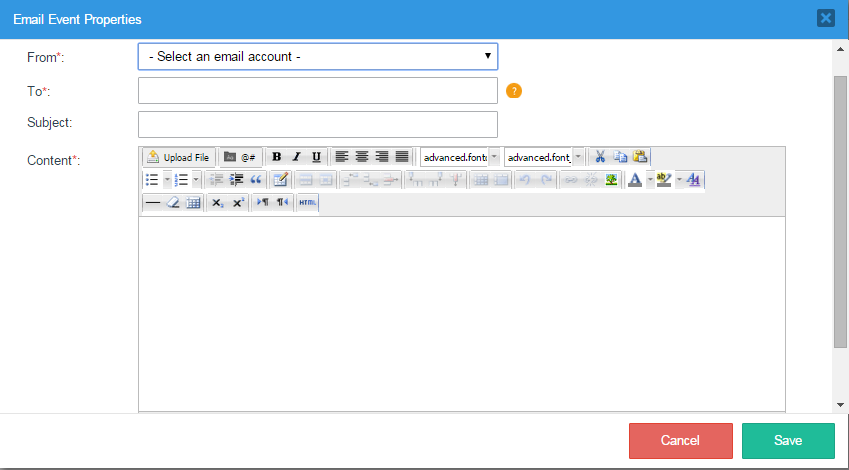849x470 pixels.
Task: Click the Cancel button
Action: point(680,441)
